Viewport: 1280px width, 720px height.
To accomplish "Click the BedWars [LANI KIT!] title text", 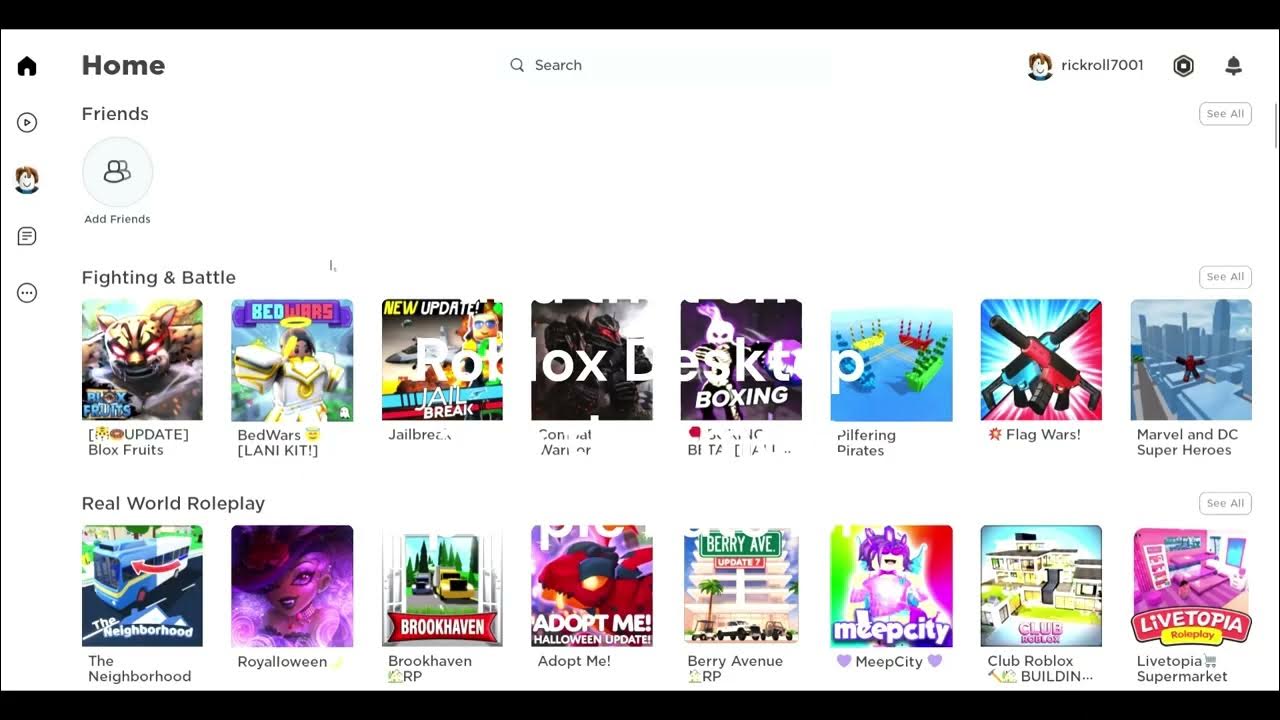I will tap(278, 442).
